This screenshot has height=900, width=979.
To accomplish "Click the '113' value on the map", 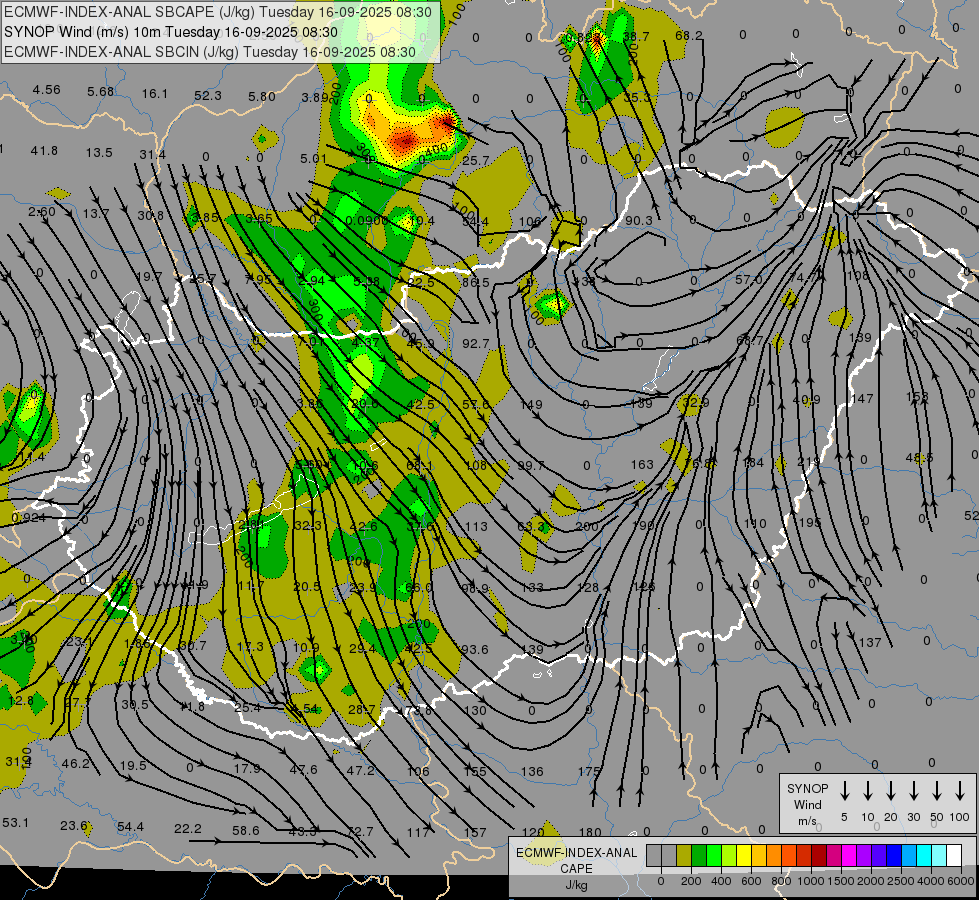I will [x=476, y=526].
